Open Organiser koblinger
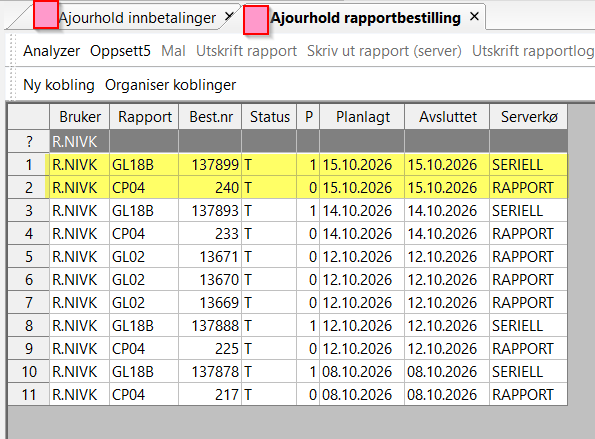Image resolution: width=595 pixels, height=439 pixels. coord(170,85)
